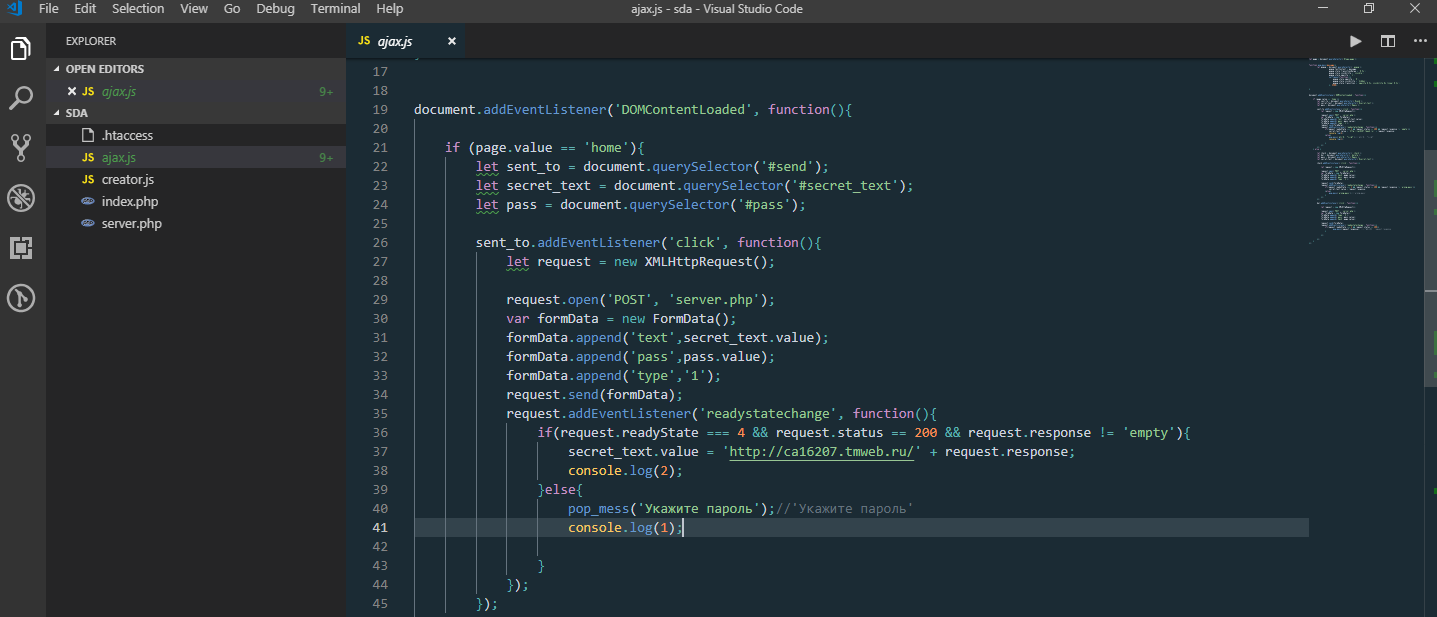Open the Debug view icon

pyautogui.click(x=22, y=198)
